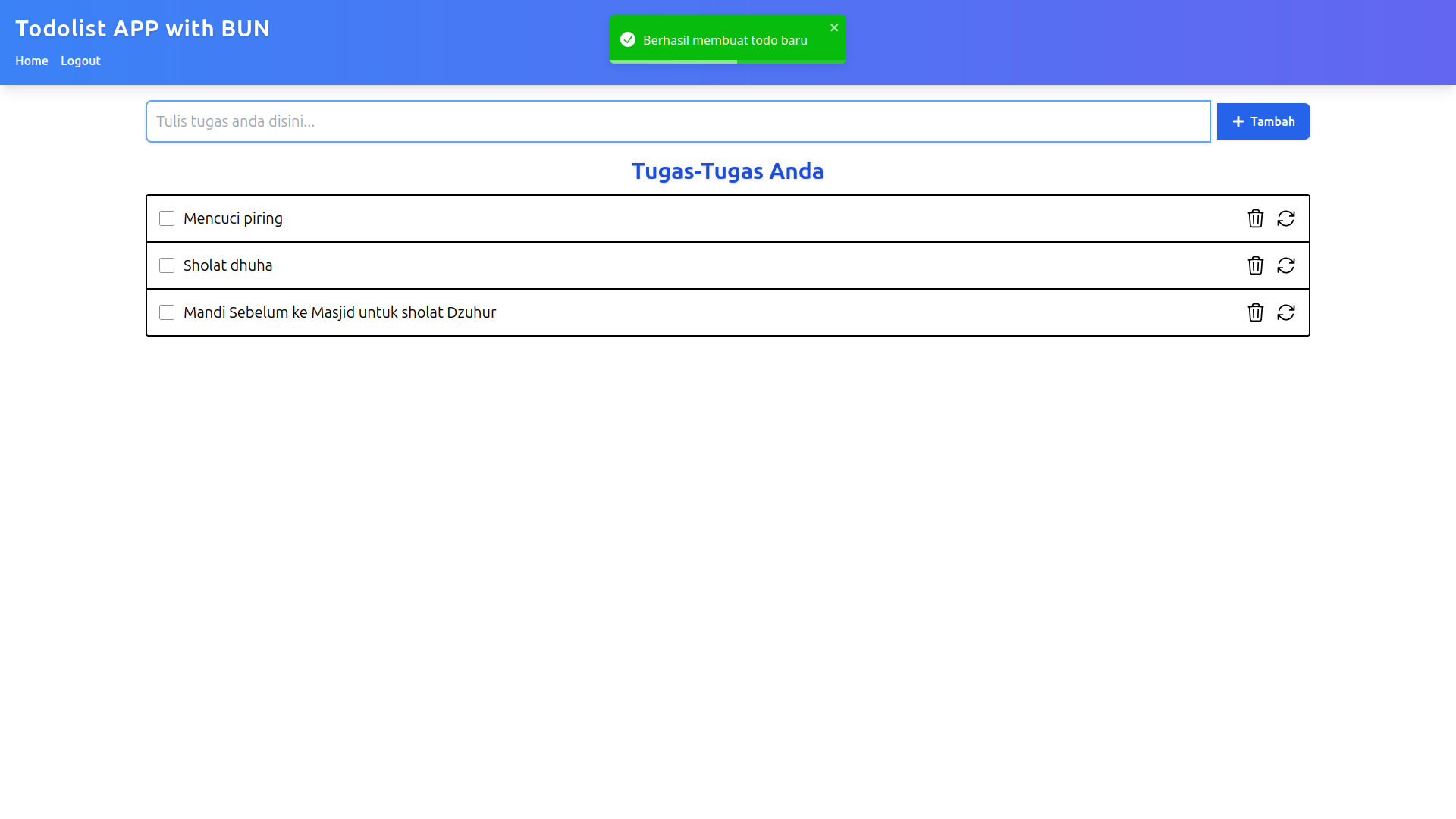
Task: Click the toast progress bar
Action: (x=673, y=61)
